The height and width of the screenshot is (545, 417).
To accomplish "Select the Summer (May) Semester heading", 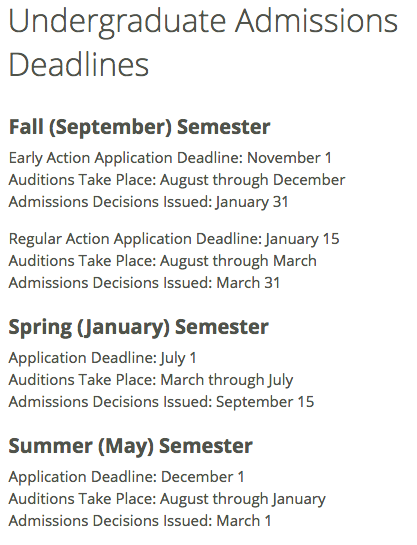I will [130, 446].
